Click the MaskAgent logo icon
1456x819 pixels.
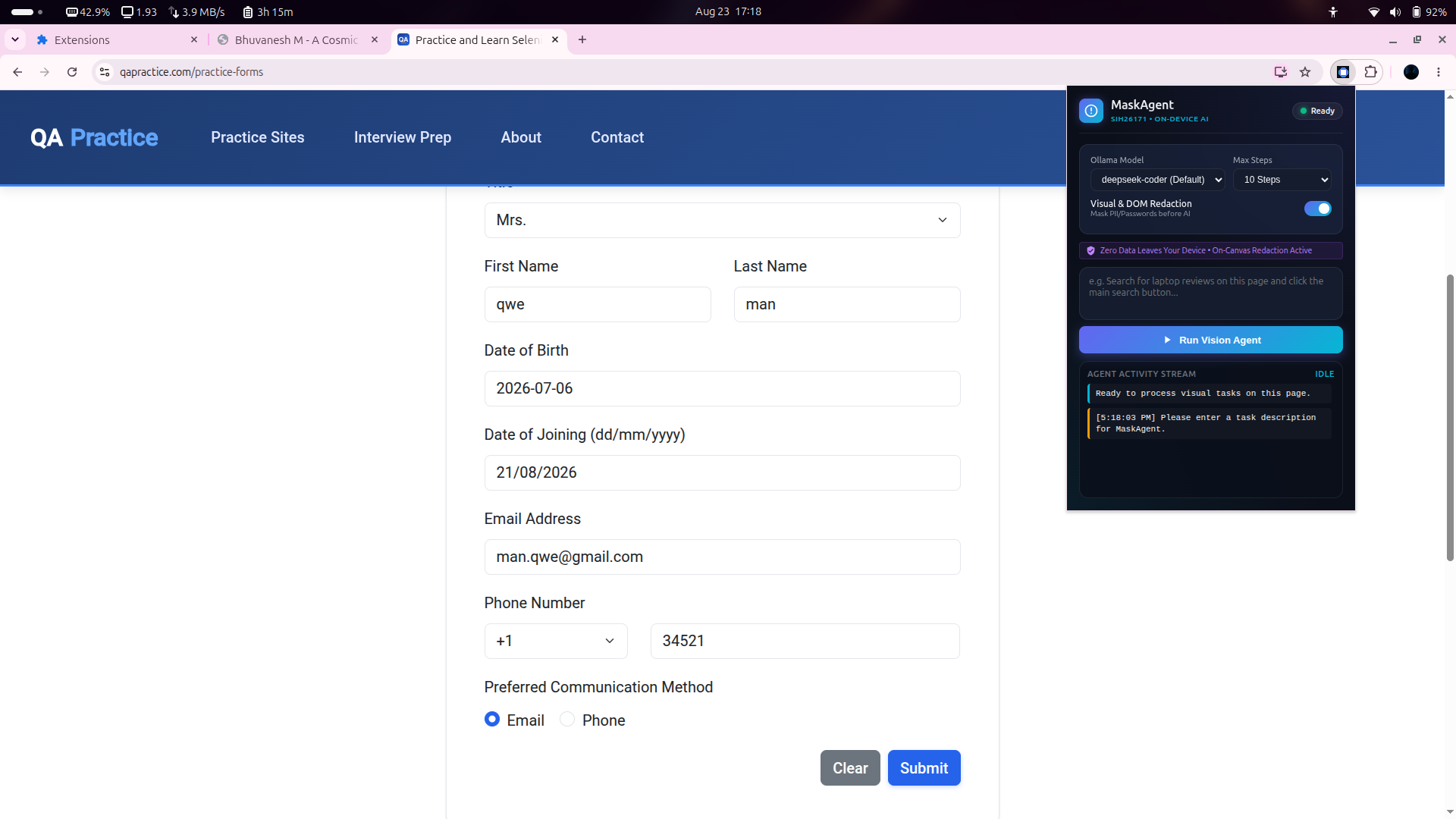tap(1091, 111)
